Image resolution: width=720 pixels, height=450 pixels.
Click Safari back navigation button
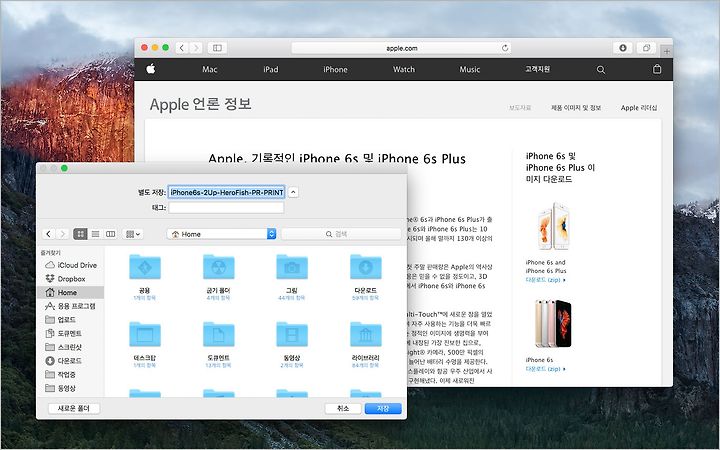(x=182, y=48)
